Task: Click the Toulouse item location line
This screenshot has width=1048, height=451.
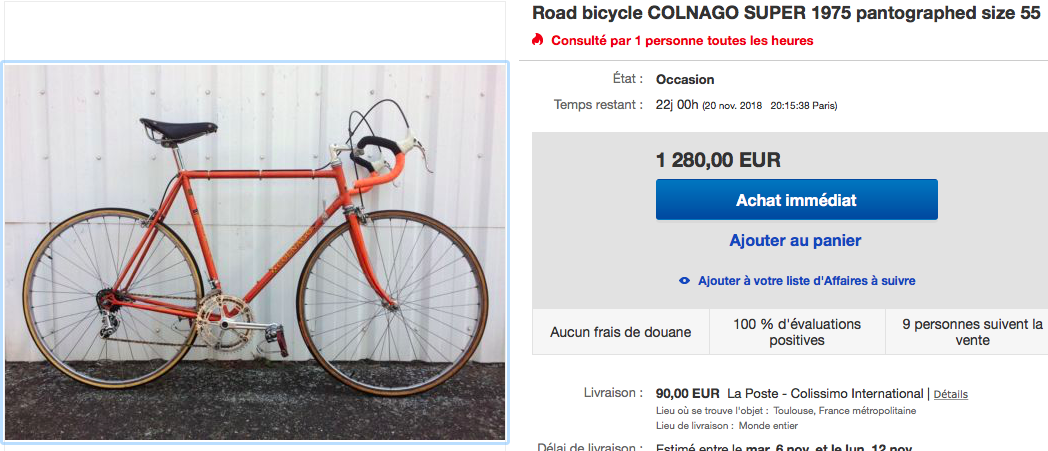Action: click(785, 411)
